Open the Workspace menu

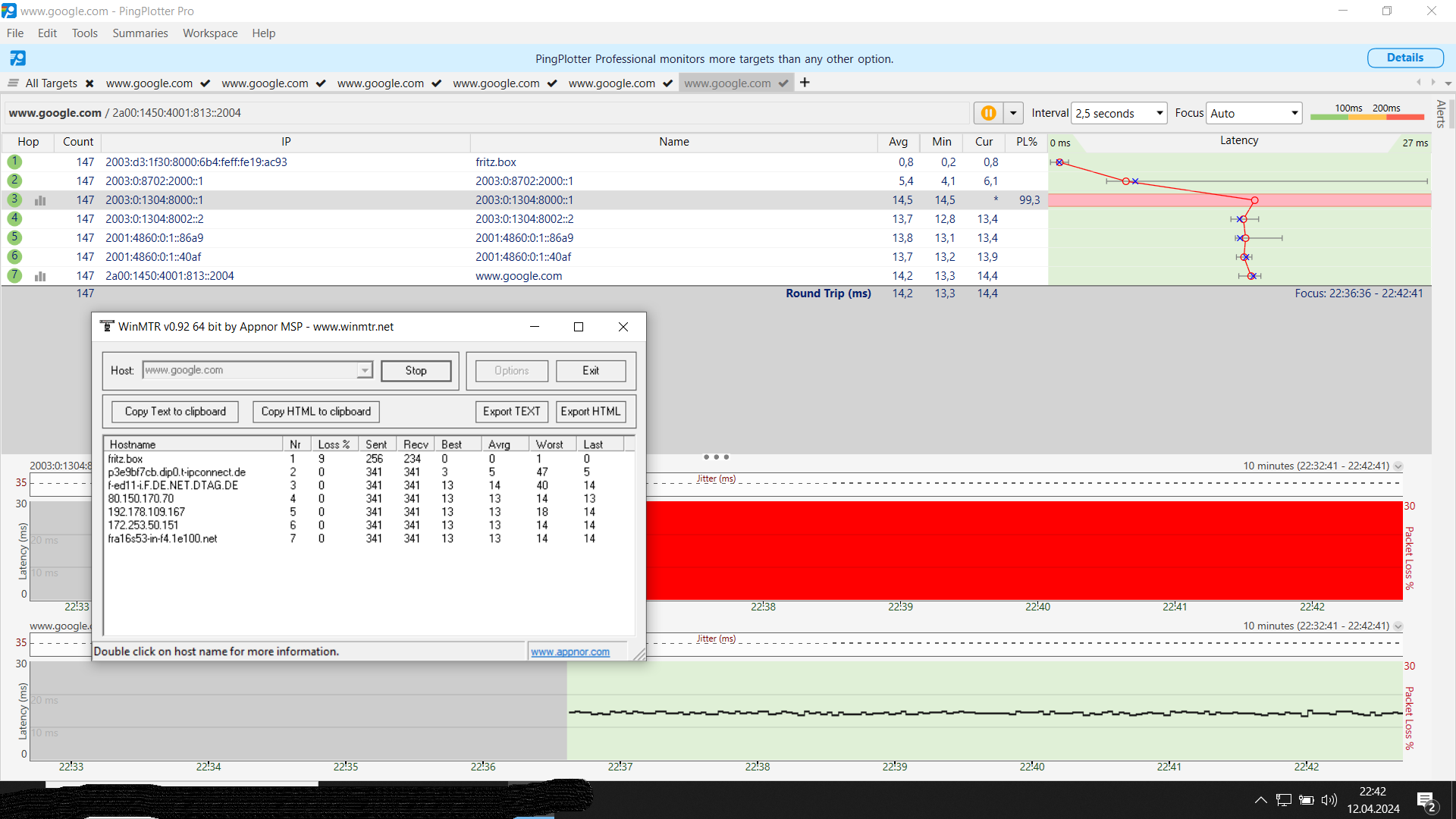pos(210,33)
